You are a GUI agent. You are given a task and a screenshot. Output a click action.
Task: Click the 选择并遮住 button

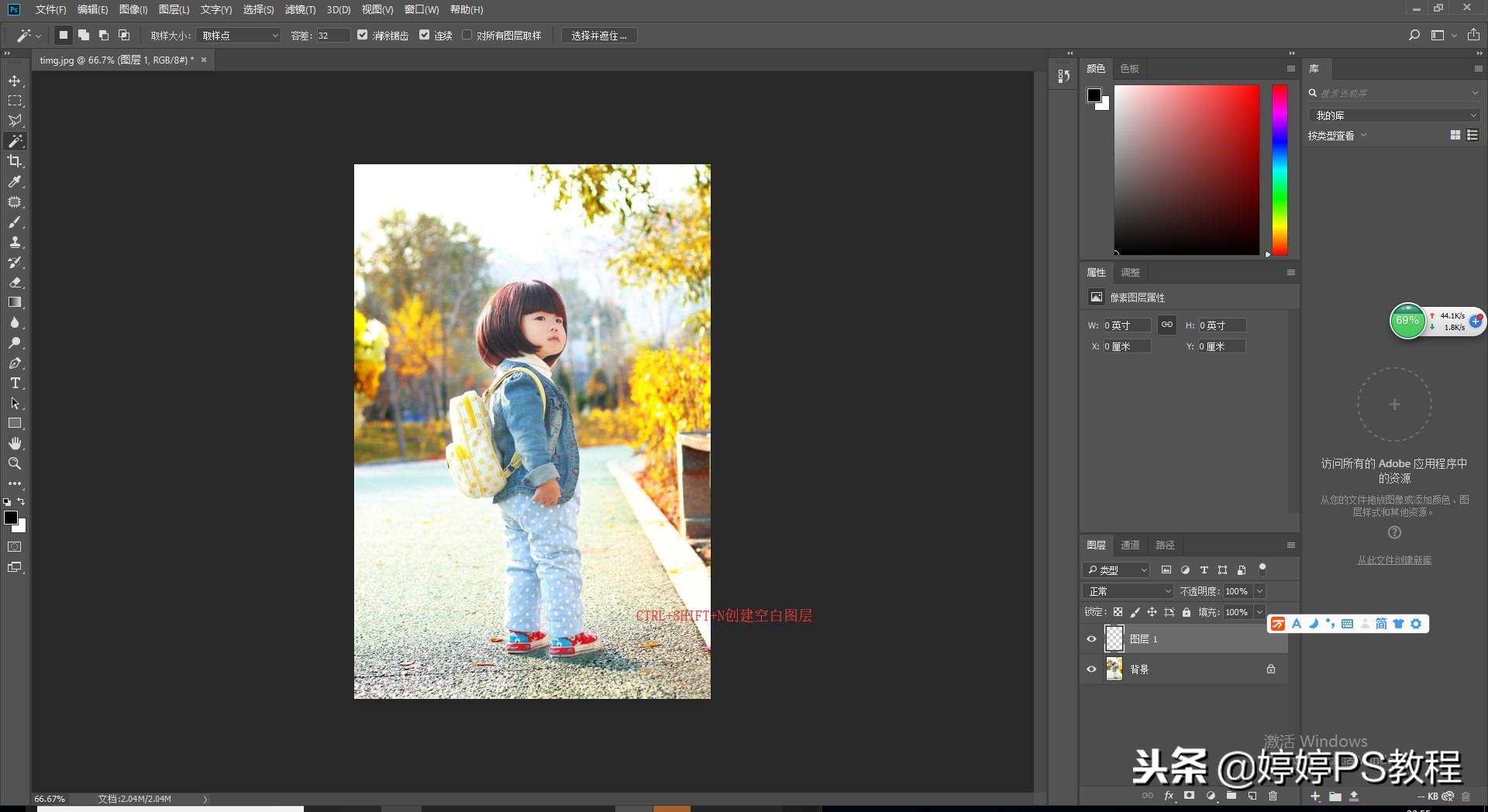coord(598,36)
